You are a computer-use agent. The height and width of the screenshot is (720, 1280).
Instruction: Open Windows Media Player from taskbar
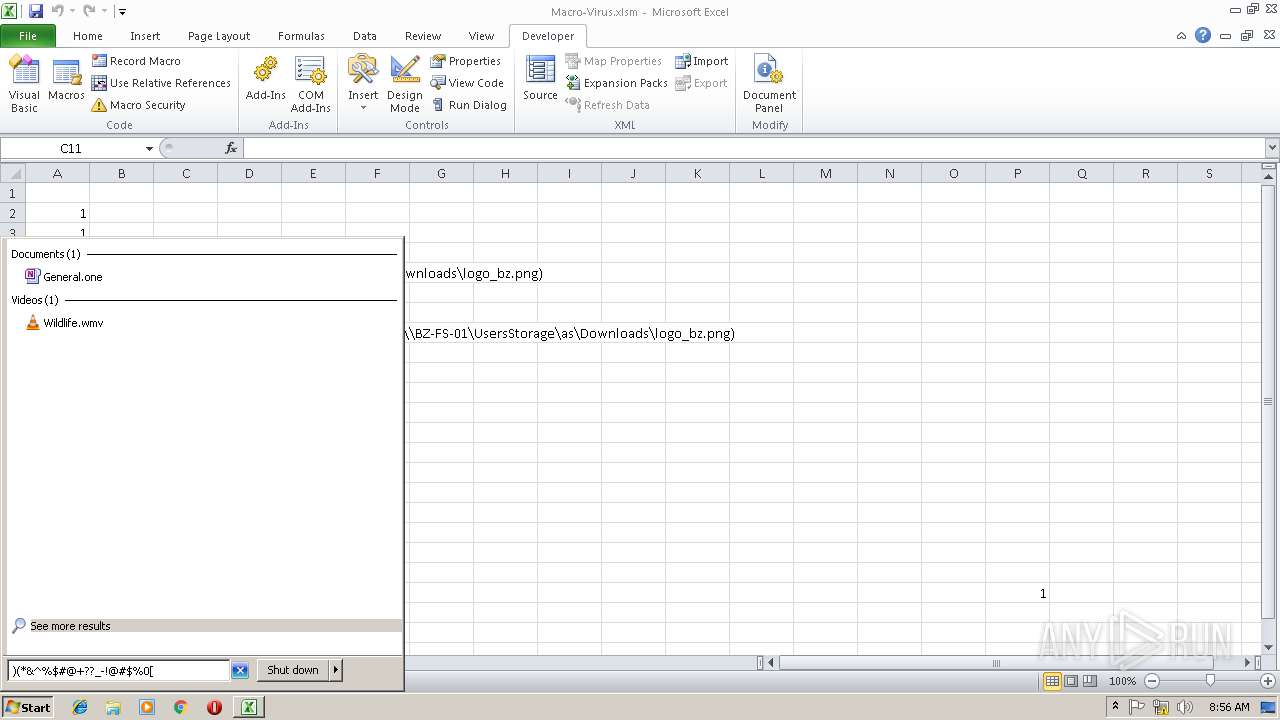click(147, 707)
